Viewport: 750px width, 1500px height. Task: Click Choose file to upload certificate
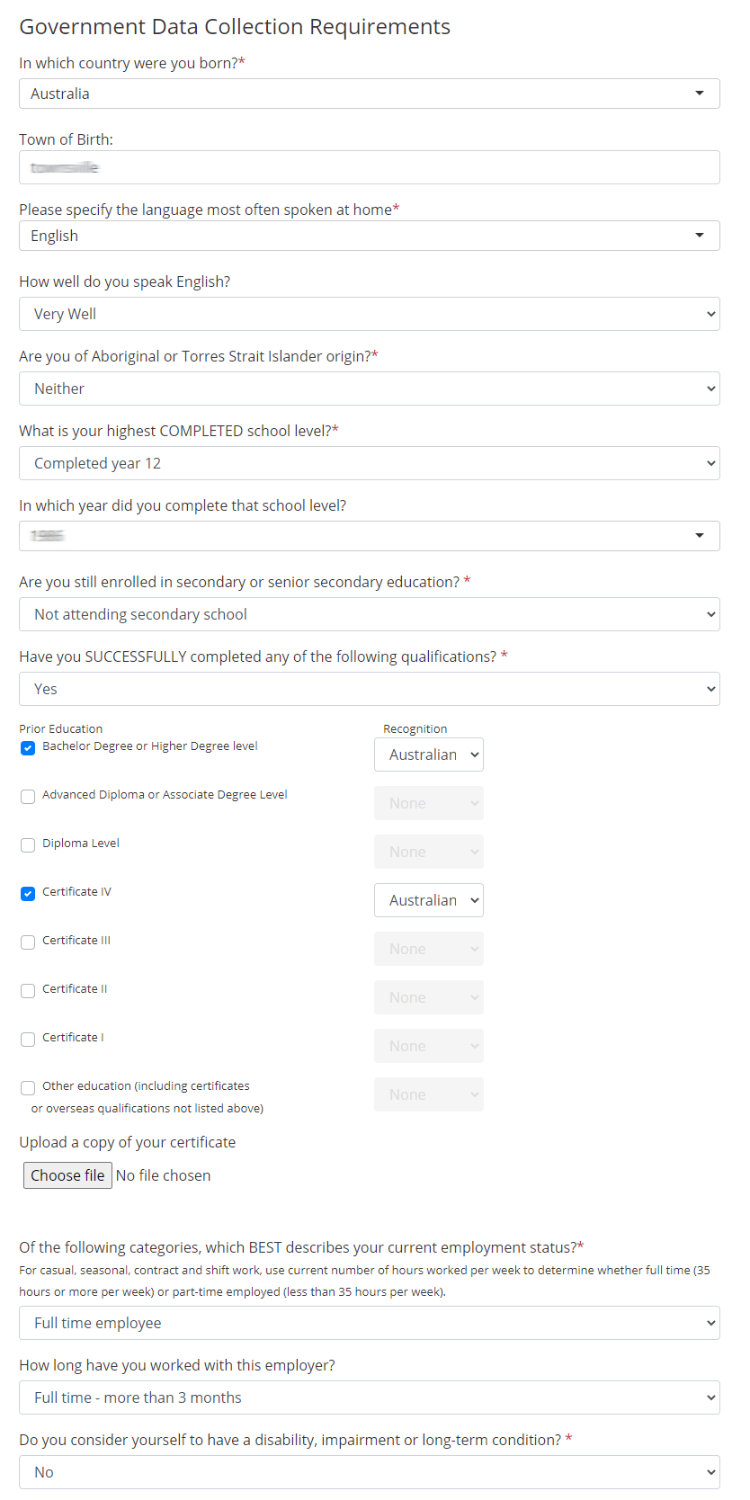[x=67, y=1175]
